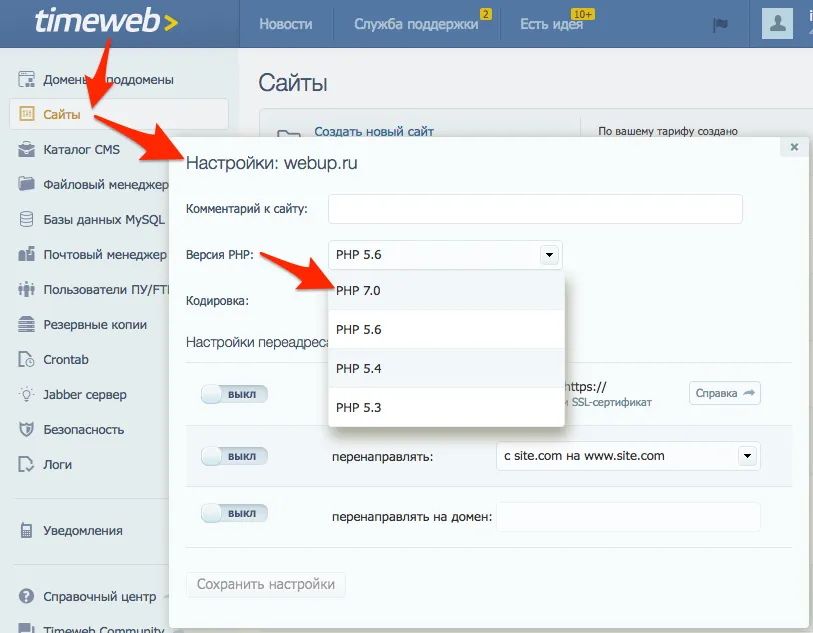The image size is (813, 633).
Task: Click the Комментарий к сайту input field
Action: (x=535, y=208)
